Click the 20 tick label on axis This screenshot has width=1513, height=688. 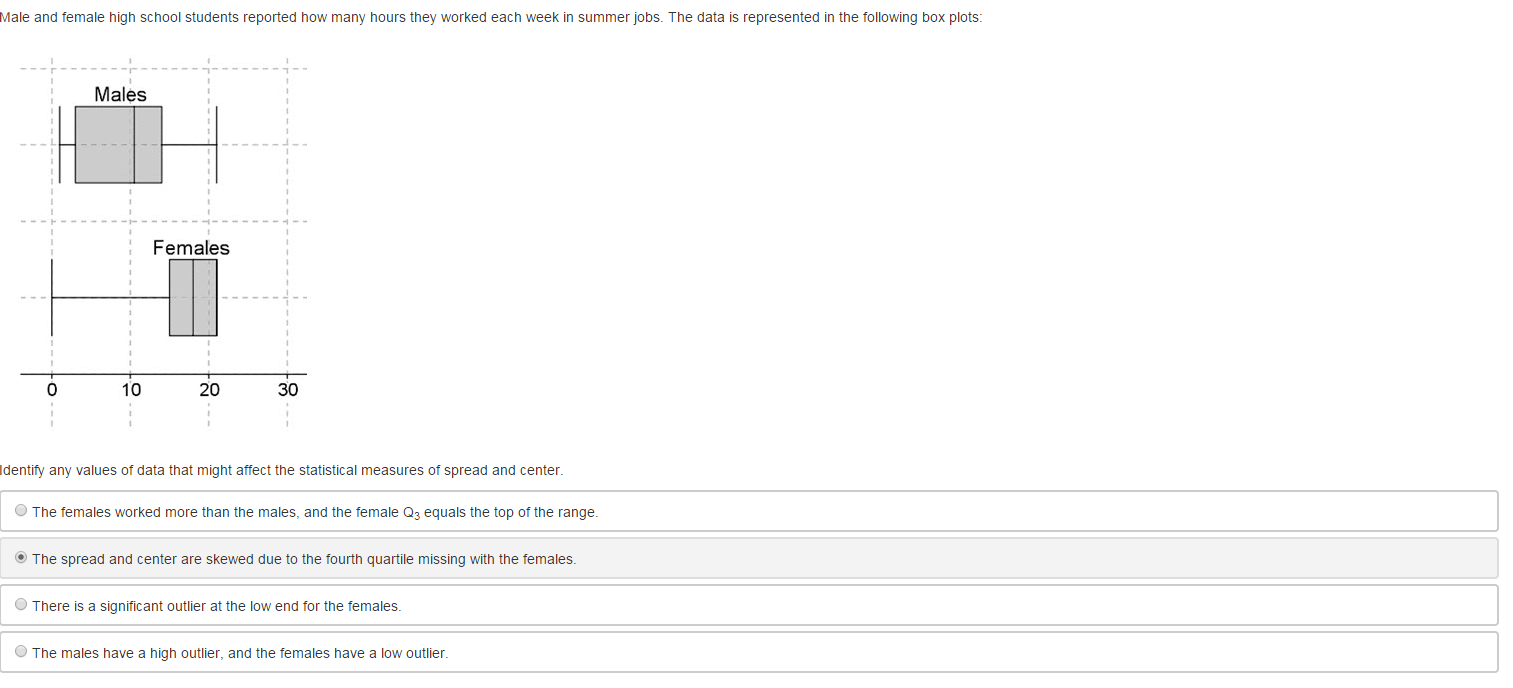click(x=209, y=390)
